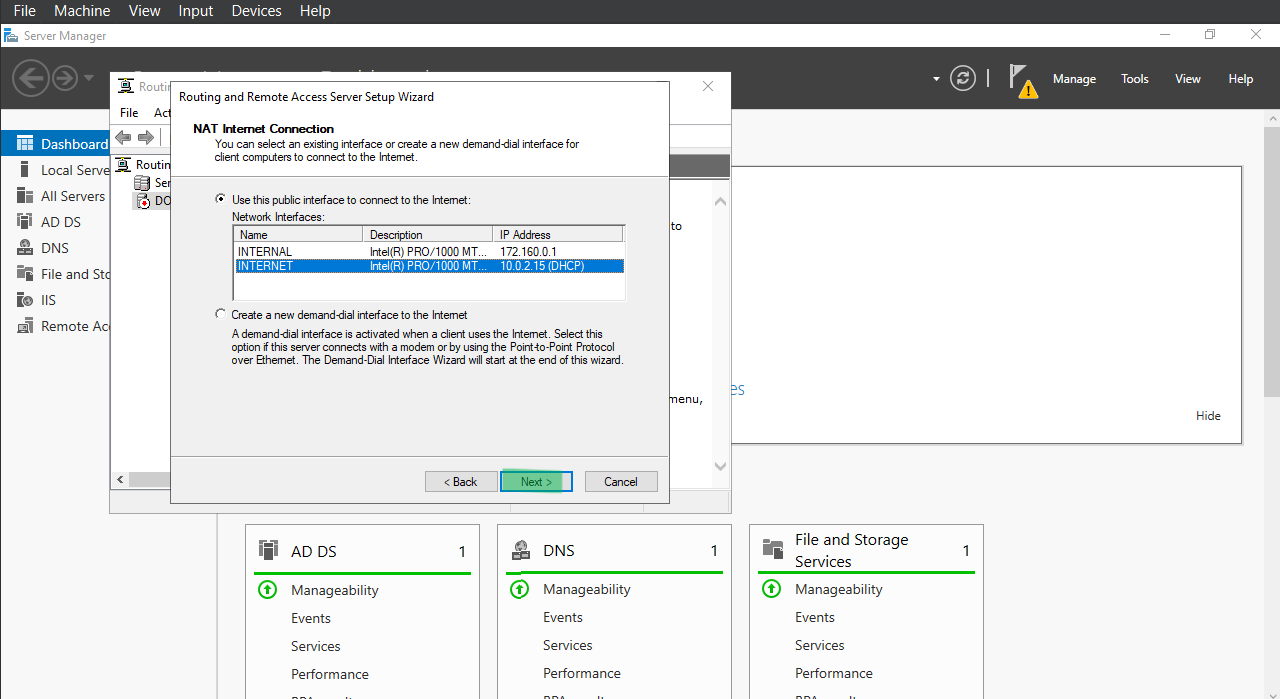Open the Help menu in Server Manager
The image size is (1280, 699).
point(1241,79)
